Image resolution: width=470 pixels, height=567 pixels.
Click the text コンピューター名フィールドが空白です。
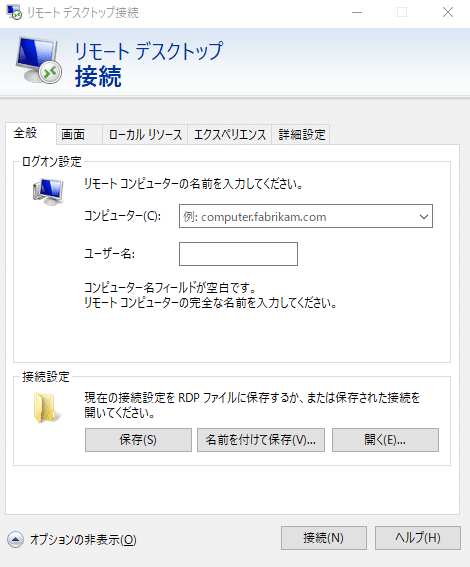coord(170,288)
